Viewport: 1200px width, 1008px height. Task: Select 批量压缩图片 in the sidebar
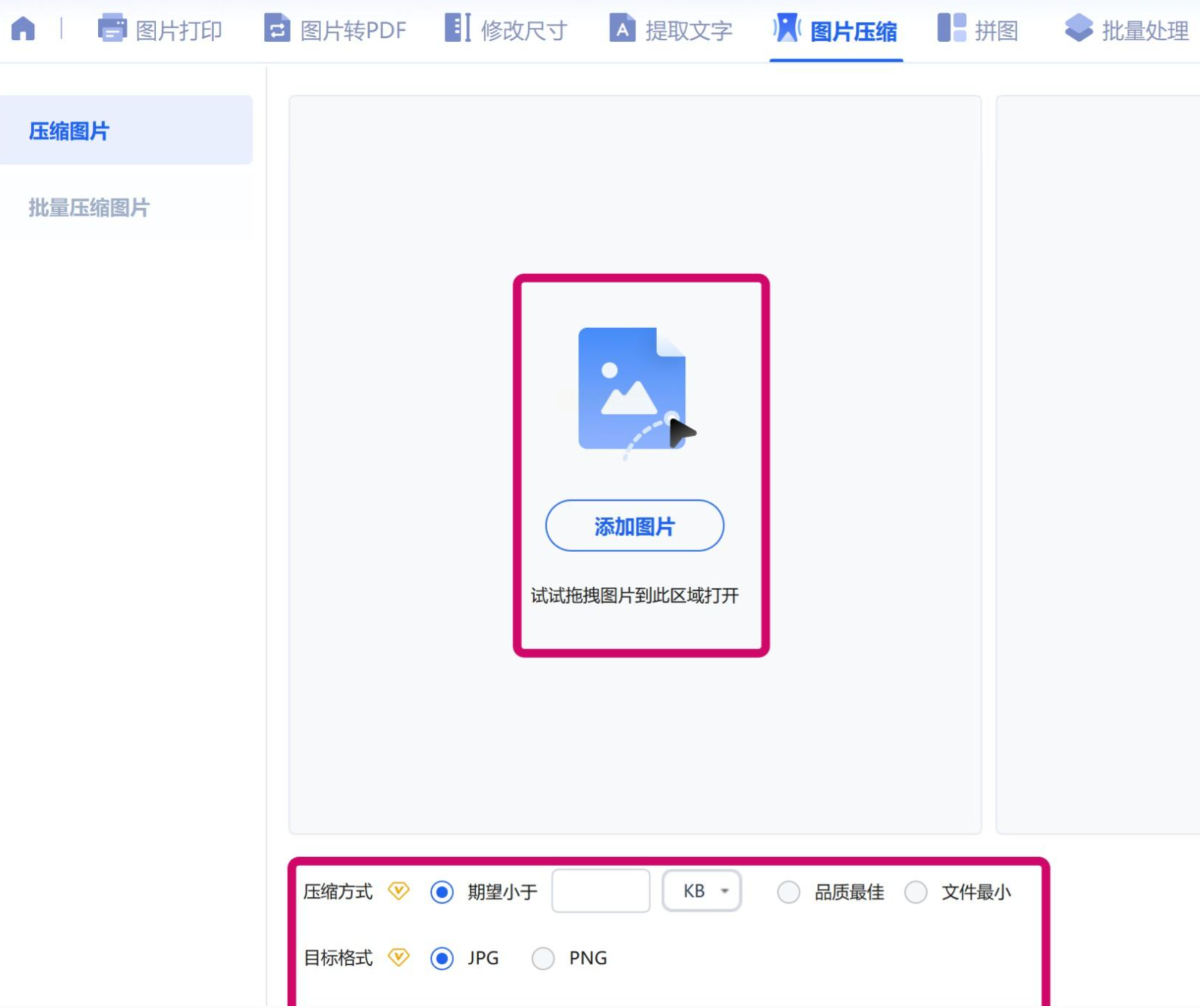[126, 208]
